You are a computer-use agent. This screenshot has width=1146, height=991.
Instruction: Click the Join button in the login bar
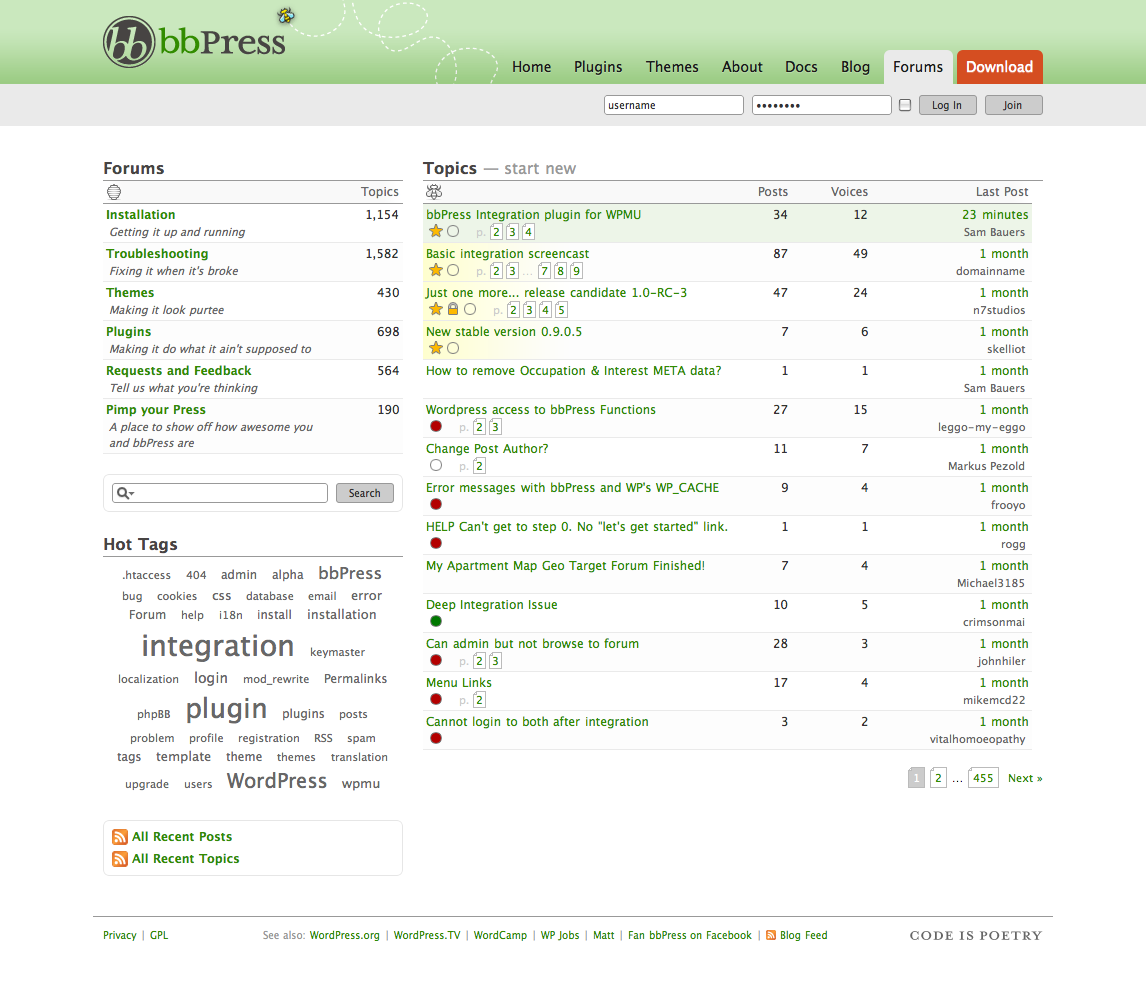[1013, 105]
